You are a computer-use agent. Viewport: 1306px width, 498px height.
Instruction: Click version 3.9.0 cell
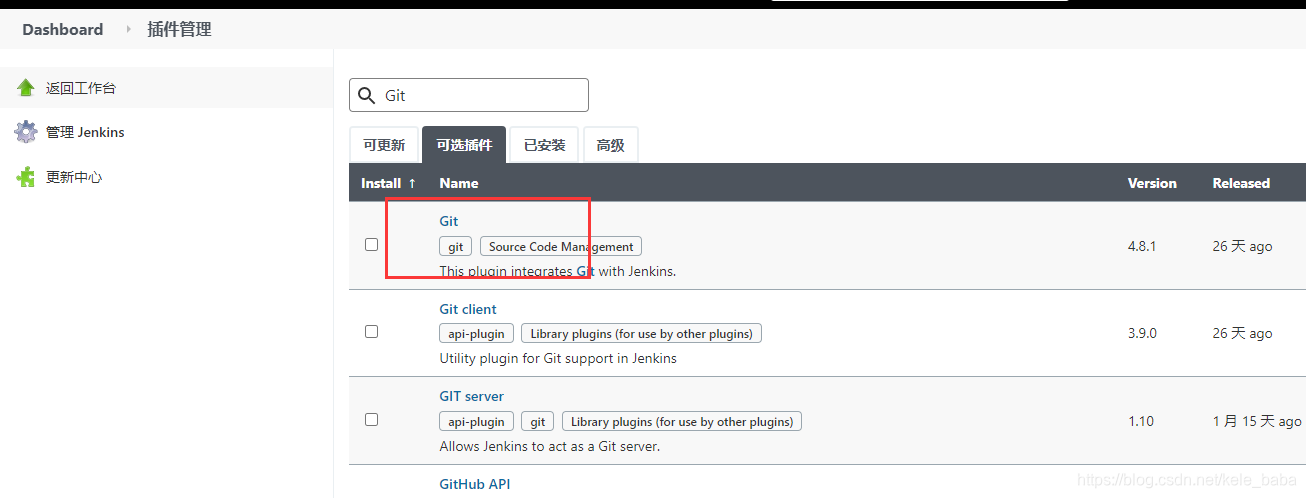click(x=1142, y=333)
